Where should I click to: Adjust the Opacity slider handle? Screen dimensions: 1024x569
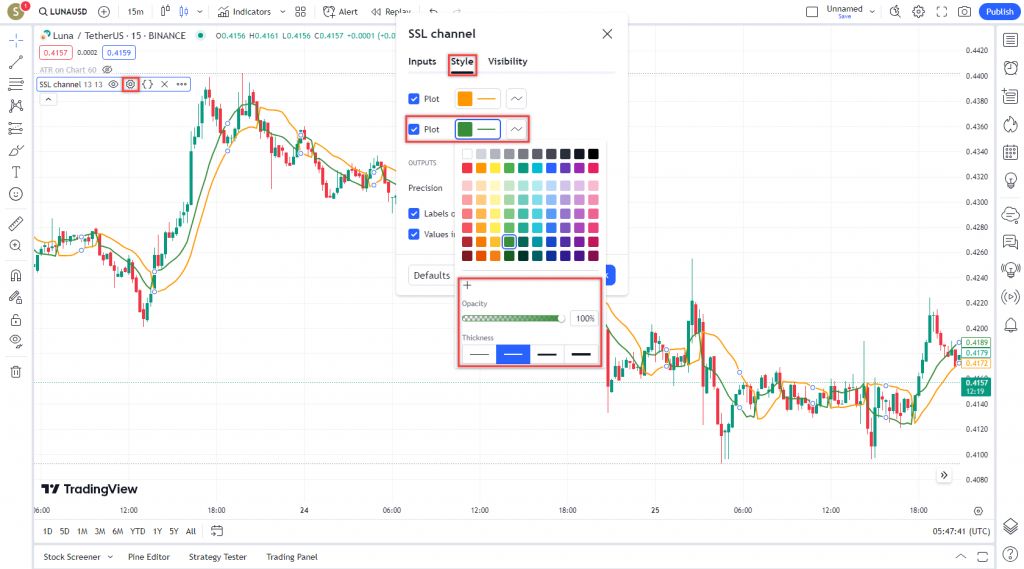coord(561,319)
